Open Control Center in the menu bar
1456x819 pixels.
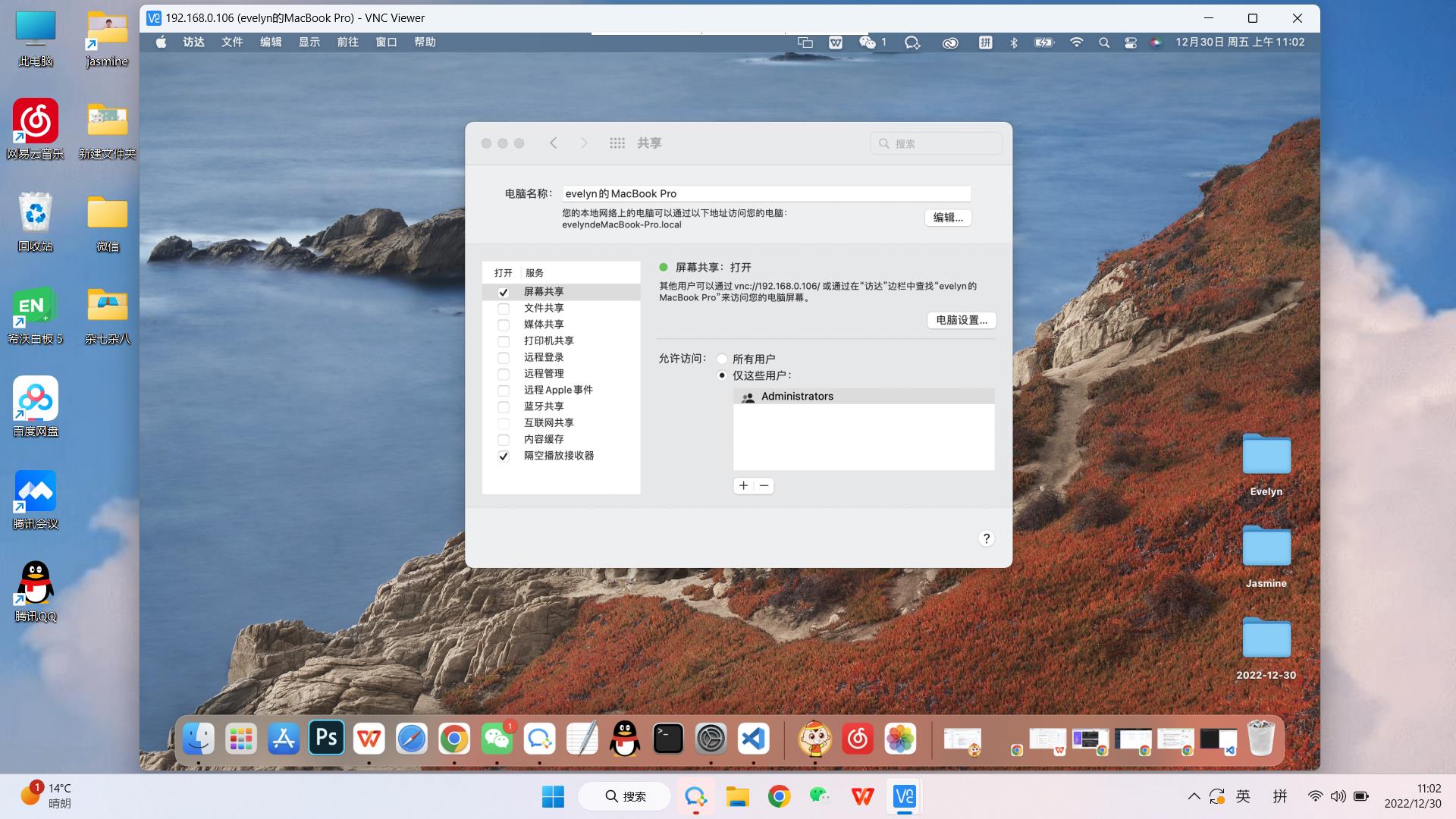click(x=1132, y=42)
